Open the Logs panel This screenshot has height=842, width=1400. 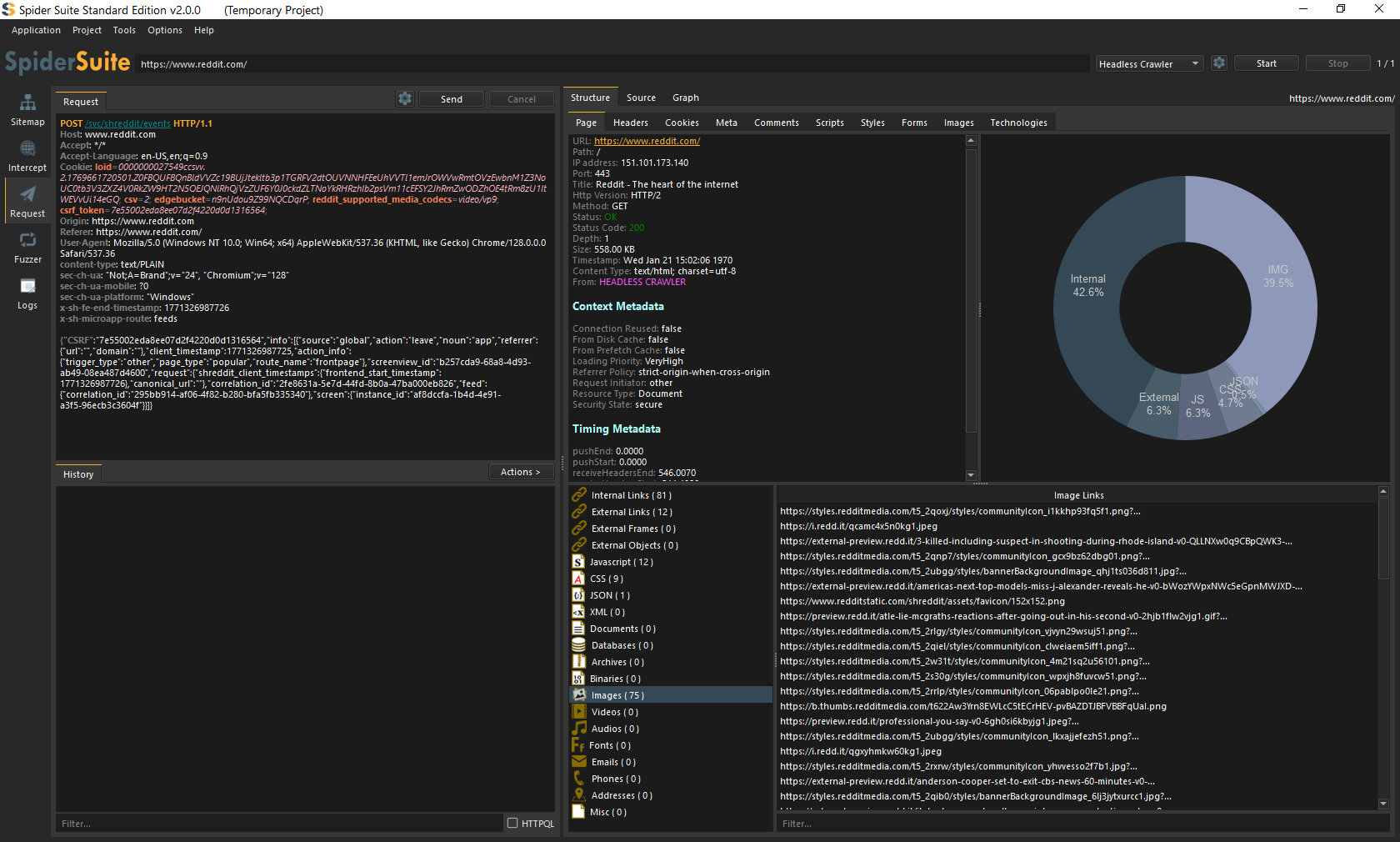pyautogui.click(x=27, y=293)
